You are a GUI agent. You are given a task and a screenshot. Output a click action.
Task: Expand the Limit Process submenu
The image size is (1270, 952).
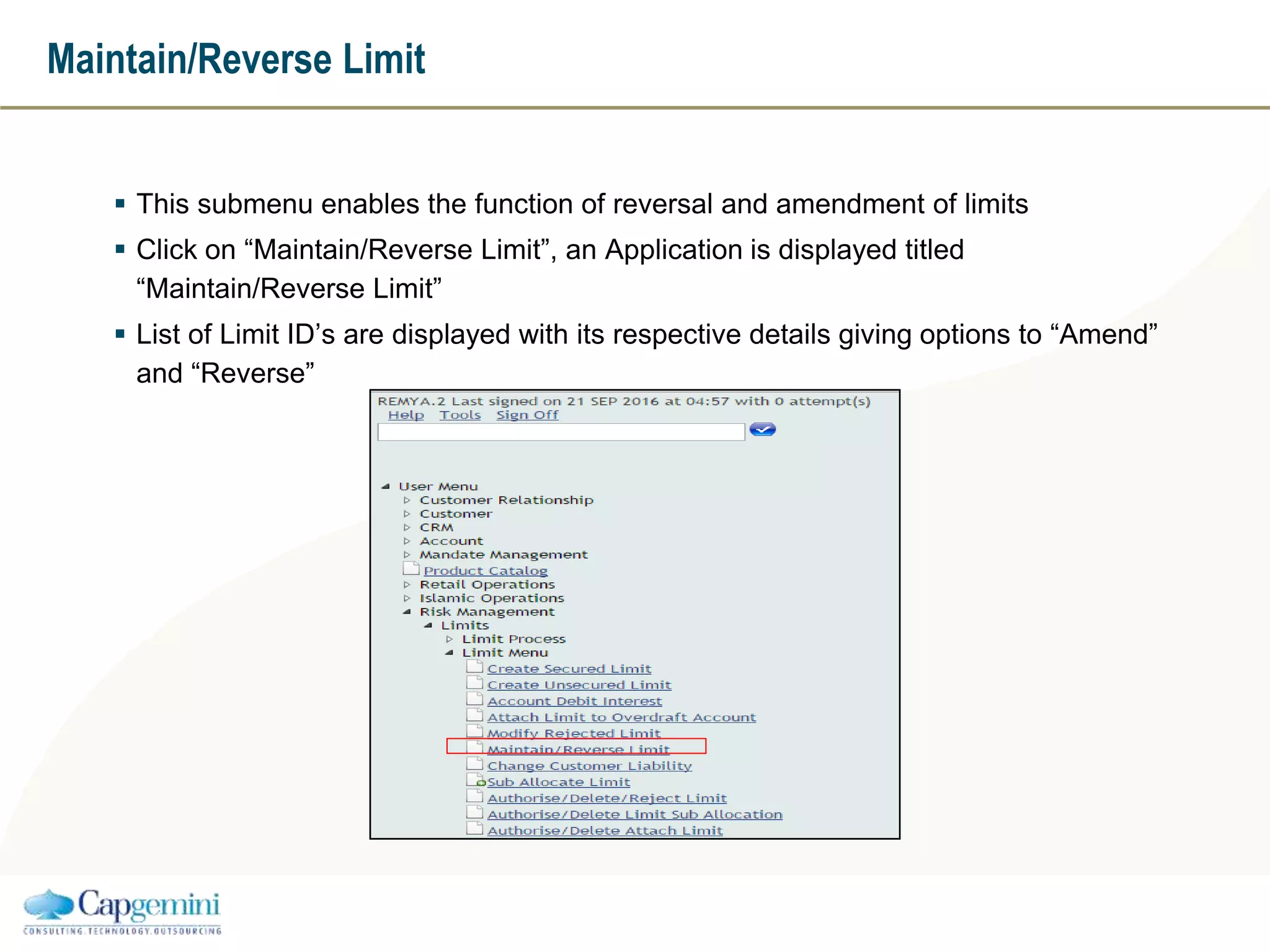[x=450, y=639]
